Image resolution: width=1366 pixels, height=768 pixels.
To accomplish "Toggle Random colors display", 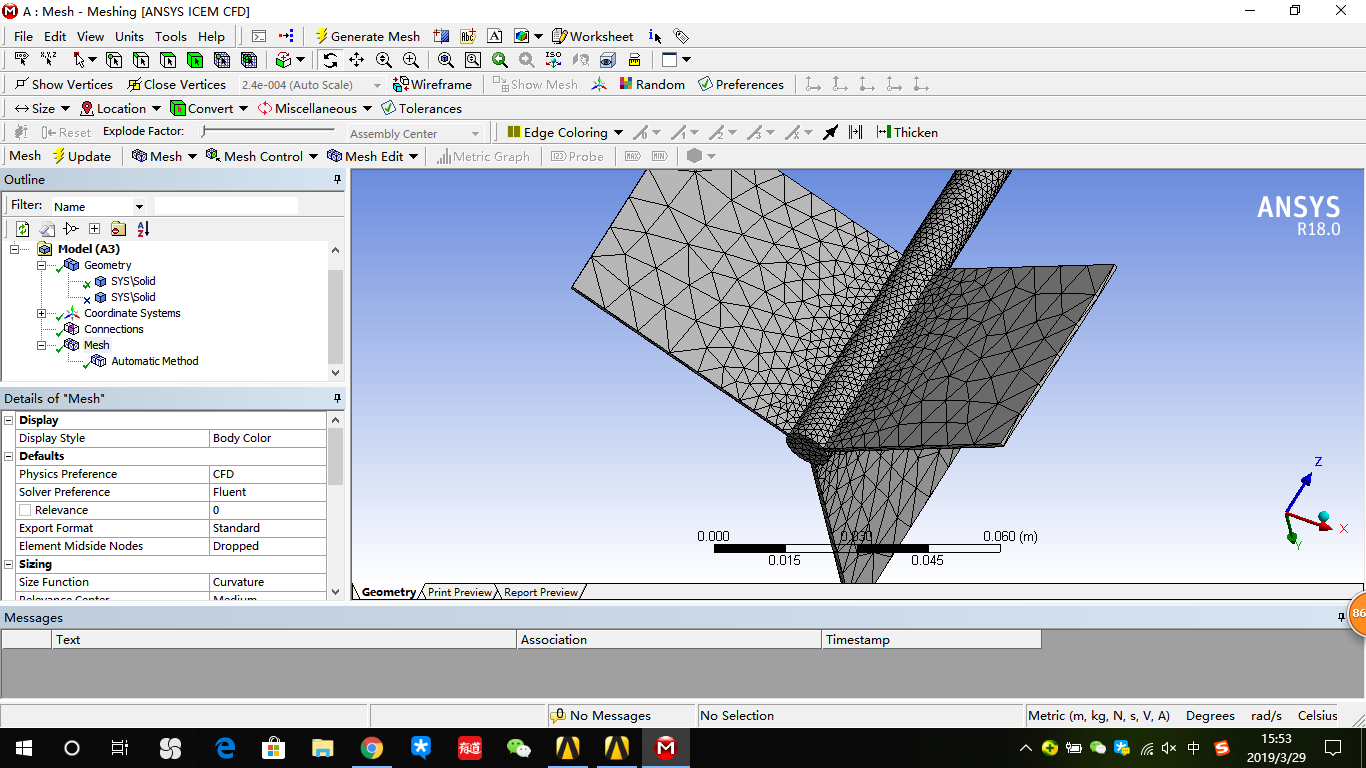I will click(x=652, y=84).
